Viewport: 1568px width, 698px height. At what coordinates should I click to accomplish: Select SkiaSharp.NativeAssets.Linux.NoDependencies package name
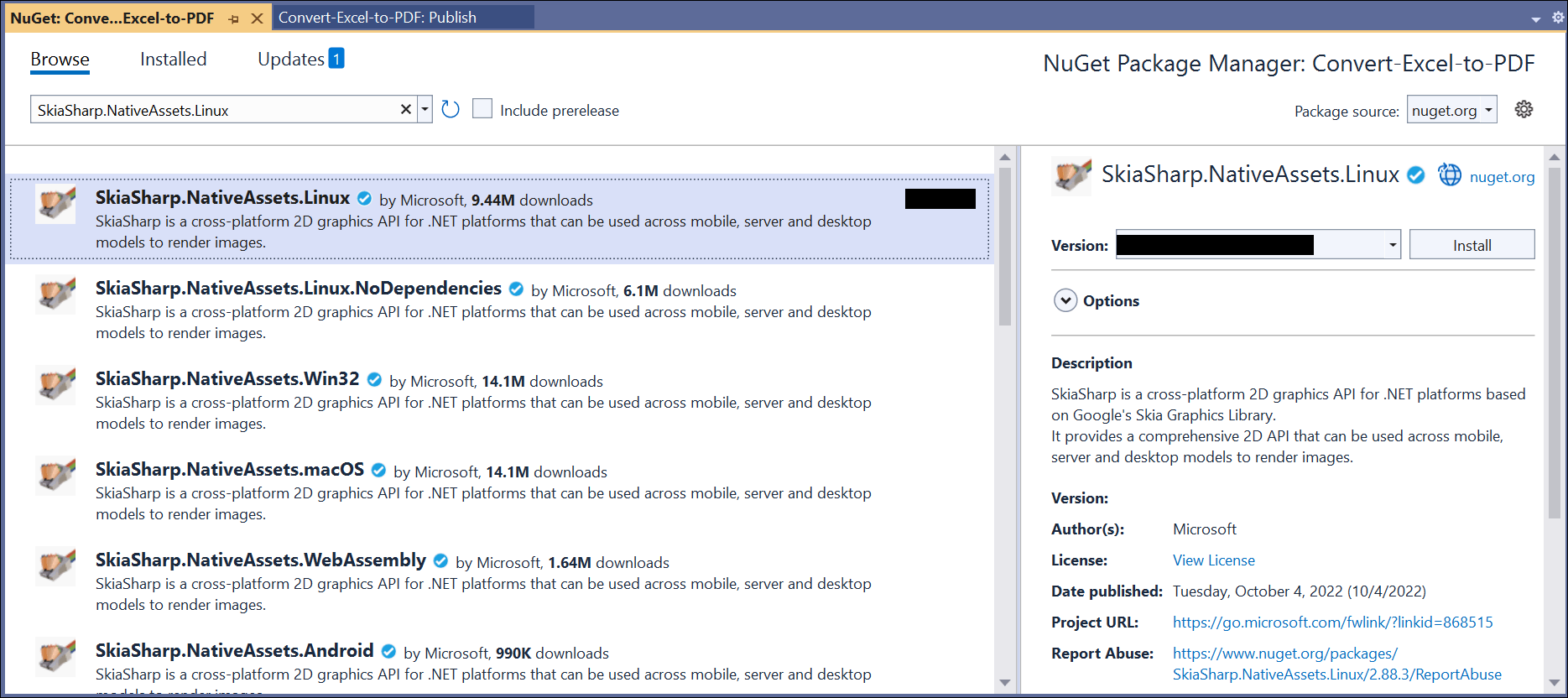click(299, 289)
